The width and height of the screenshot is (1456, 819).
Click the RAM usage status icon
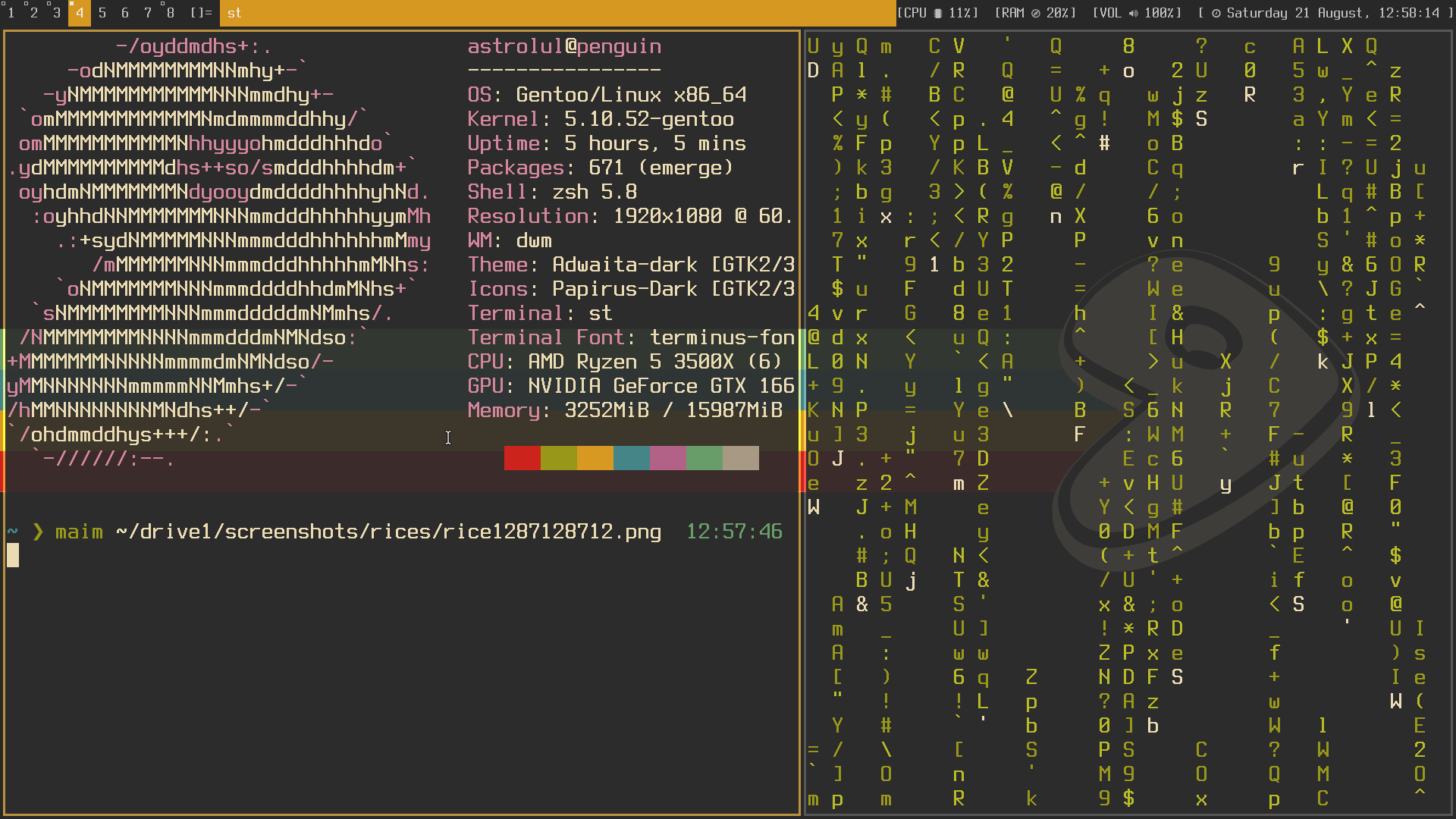pyautogui.click(x=1035, y=13)
